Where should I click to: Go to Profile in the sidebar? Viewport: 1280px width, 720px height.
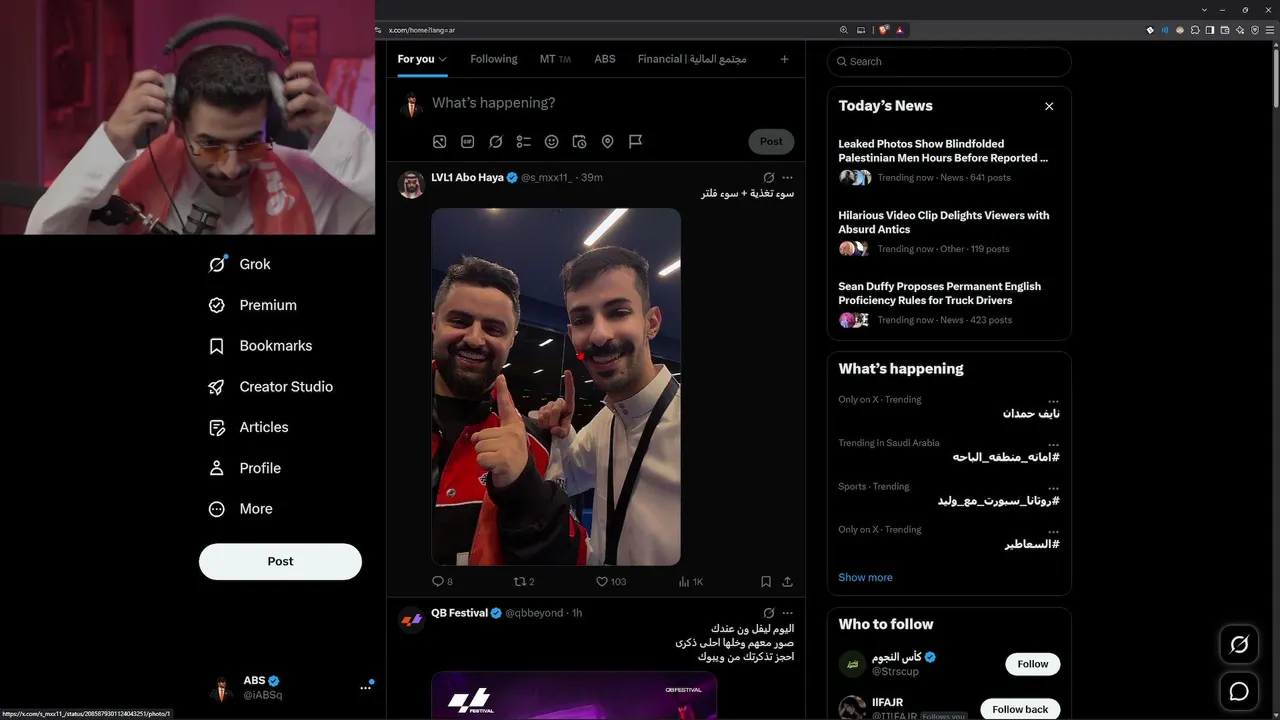tap(244, 468)
